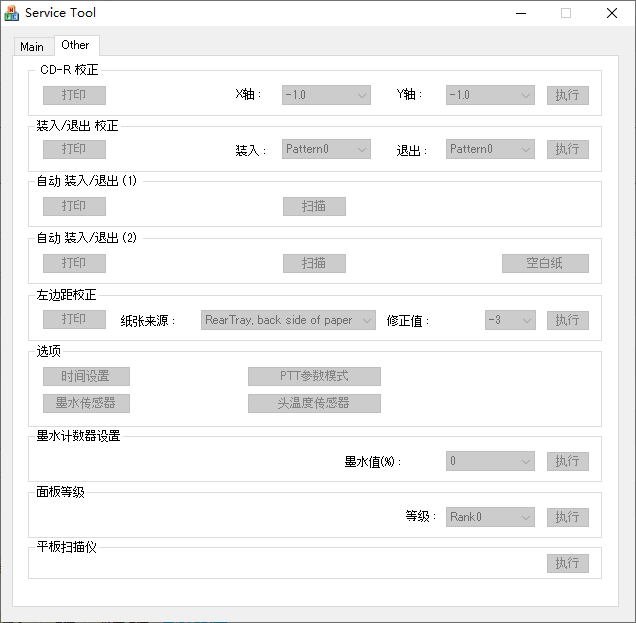Click 扫描 in 自动 装入/退出 (2) section
636x623 pixels.
click(x=314, y=263)
